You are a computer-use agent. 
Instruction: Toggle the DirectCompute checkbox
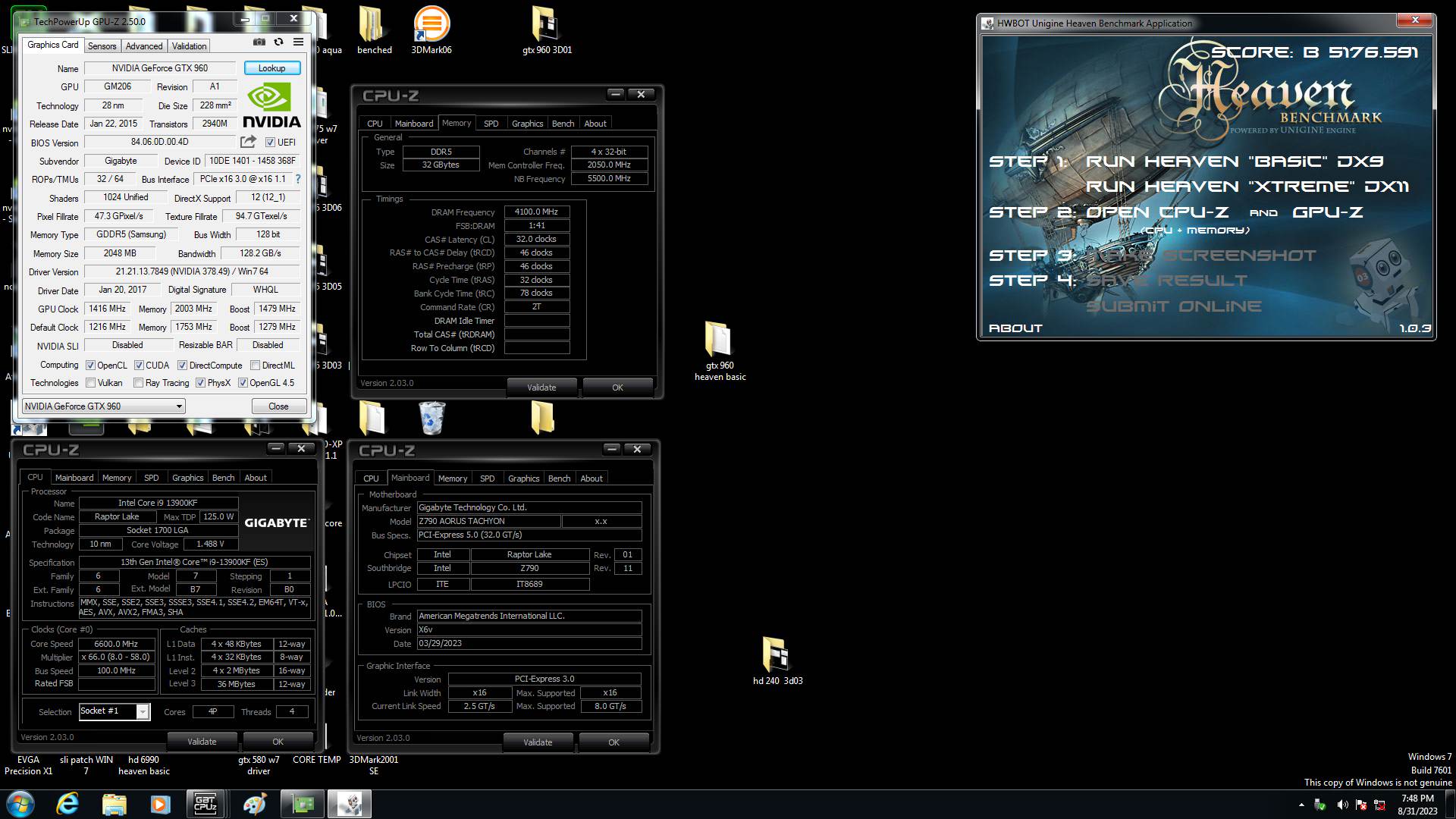click(182, 366)
